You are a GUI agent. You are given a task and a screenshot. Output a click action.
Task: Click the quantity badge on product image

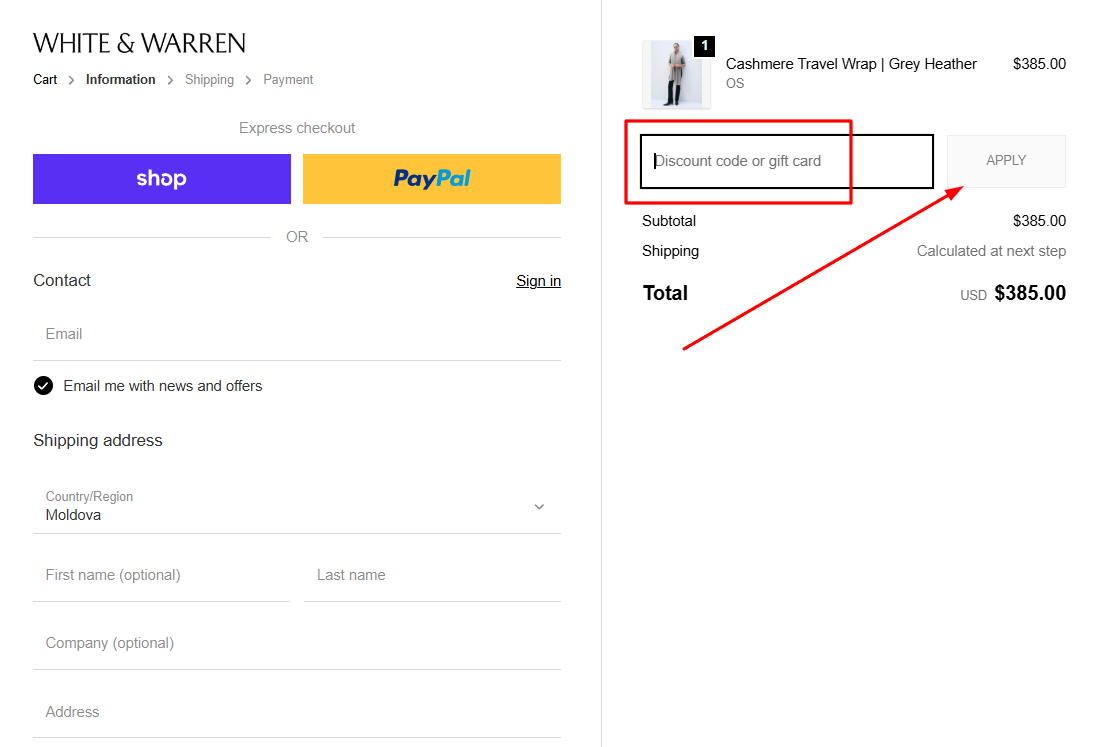704,46
